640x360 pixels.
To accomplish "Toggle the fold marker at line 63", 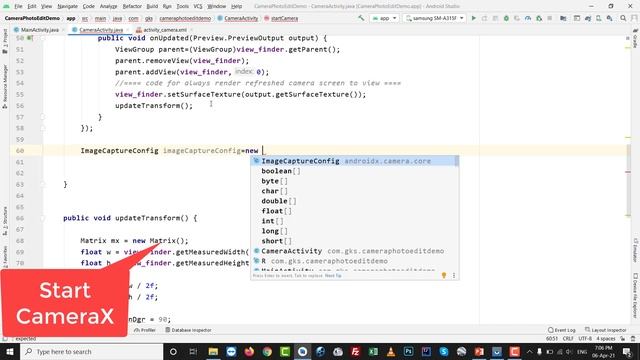I will pos(42,184).
